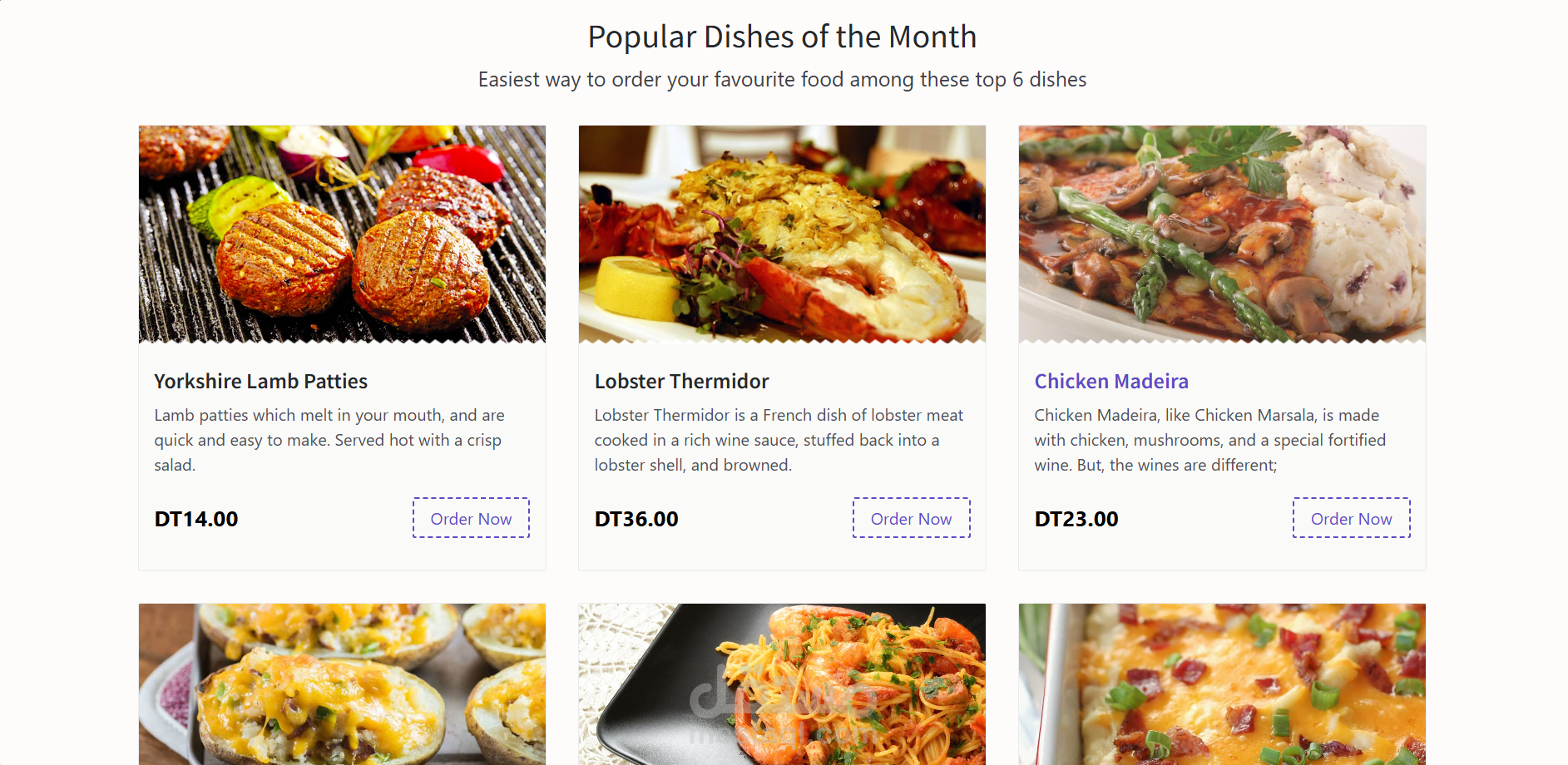Click the Chicken Madeira description paragraph
This screenshot has width=1568, height=765.
click(x=1210, y=440)
